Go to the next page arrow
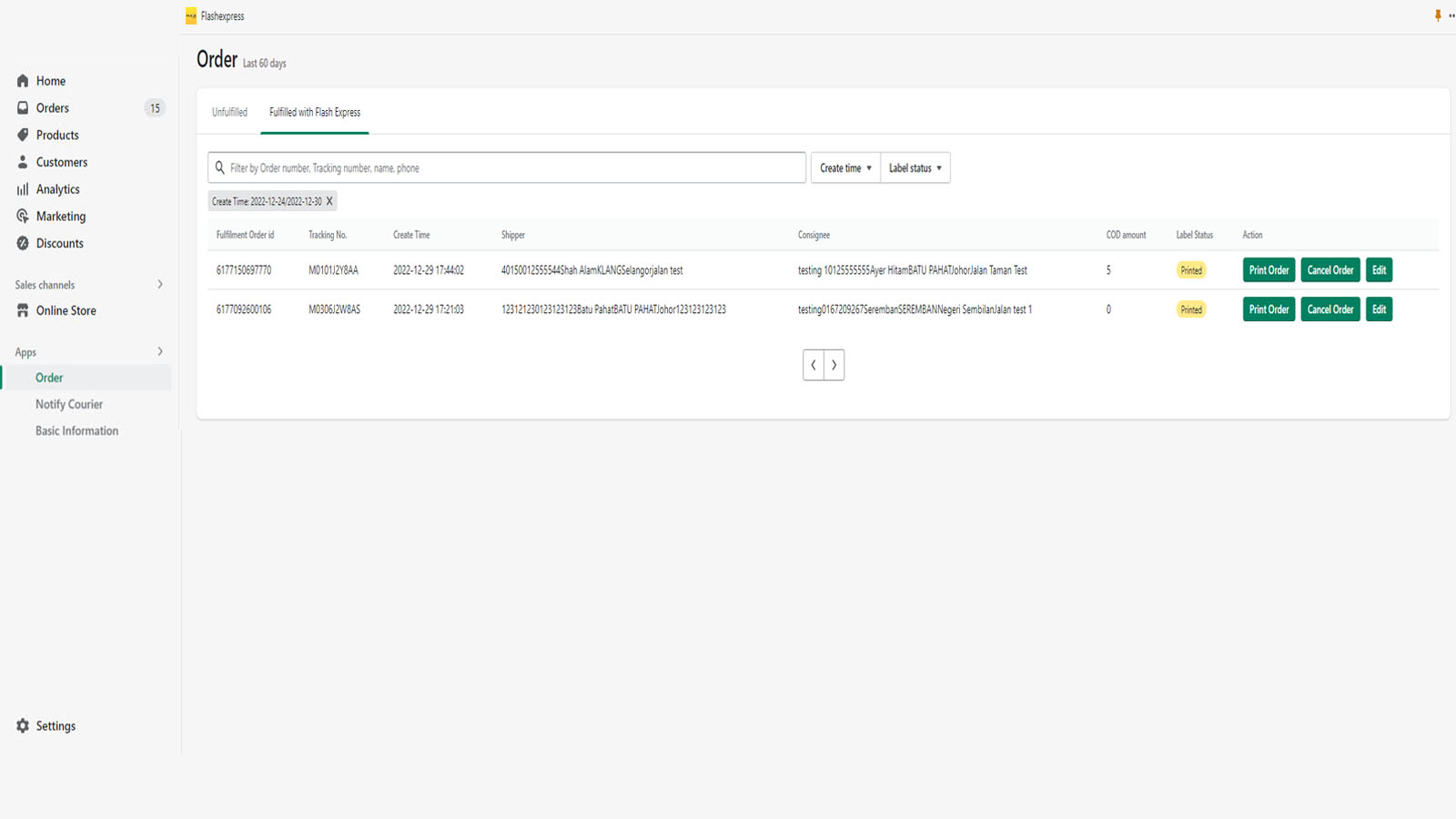Viewport: 1456px width, 819px height. pos(834,365)
